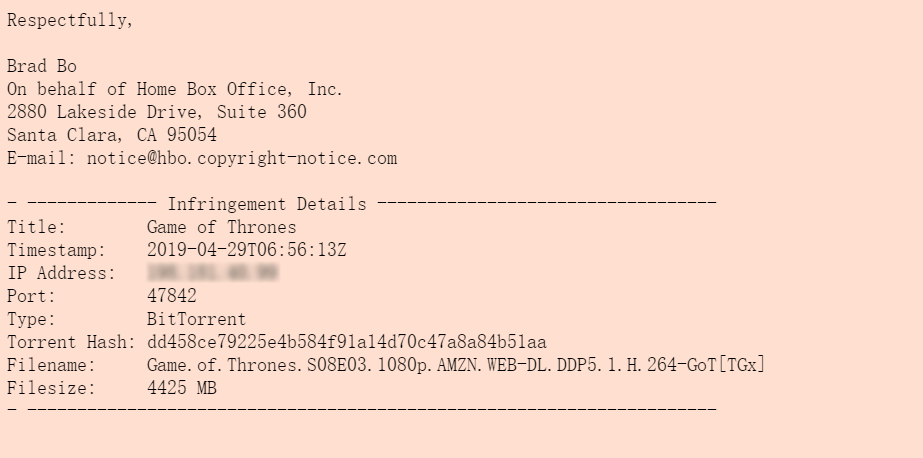This screenshot has width=923, height=458.
Task: Click the Game.of.Thrones.S08E03 filename
Action: click(455, 365)
